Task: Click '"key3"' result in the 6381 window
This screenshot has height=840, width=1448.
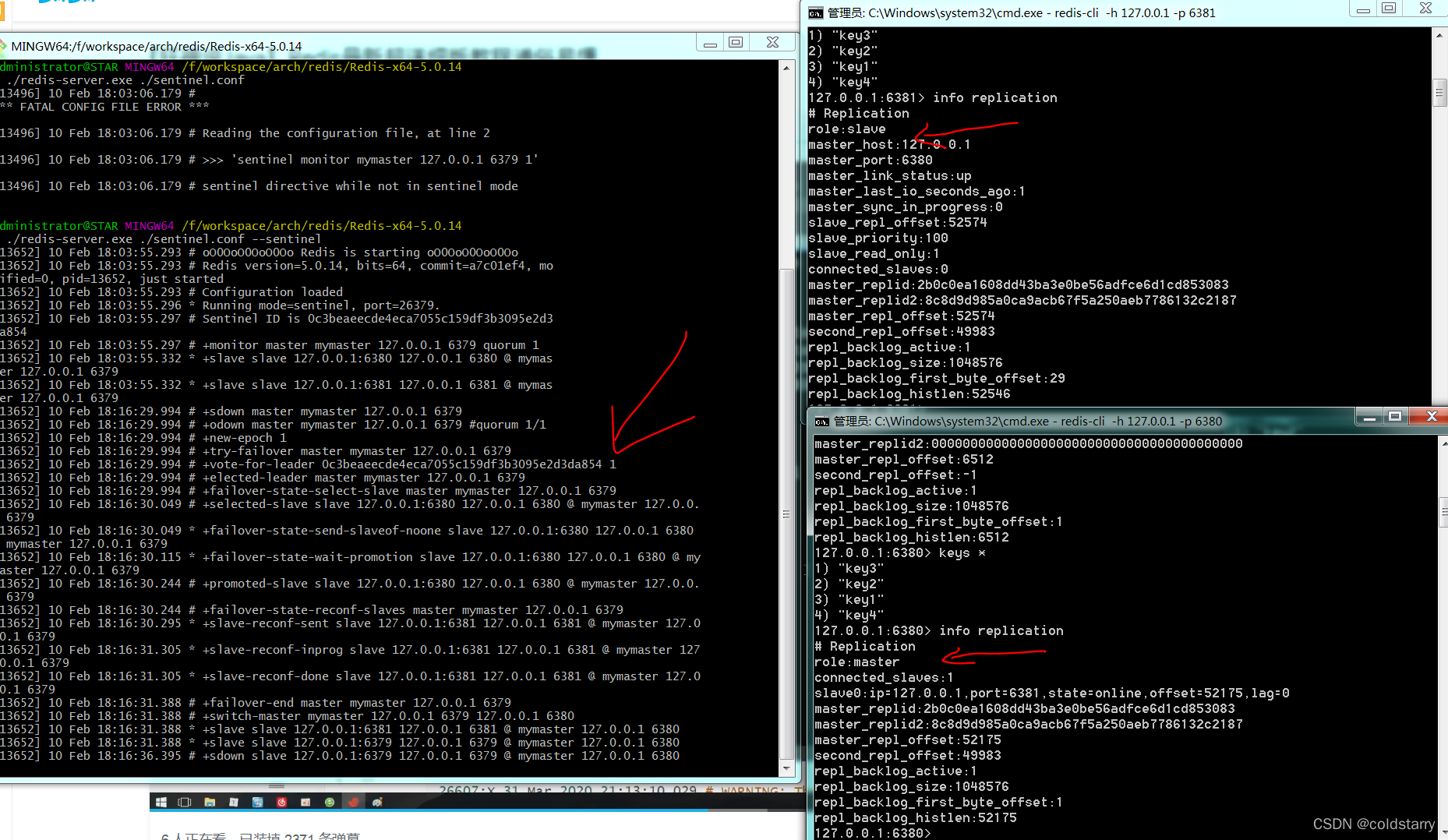Action: pos(855,36)
